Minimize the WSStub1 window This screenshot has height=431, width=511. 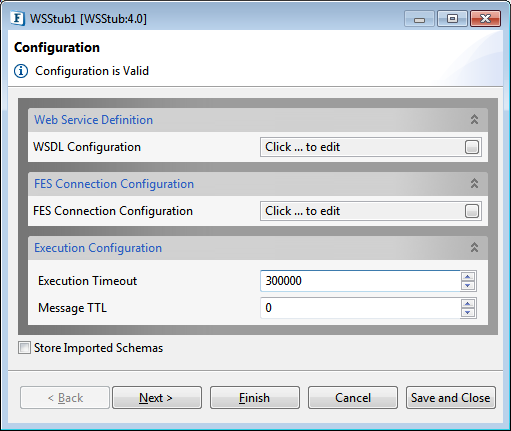[x=420, y=19]
